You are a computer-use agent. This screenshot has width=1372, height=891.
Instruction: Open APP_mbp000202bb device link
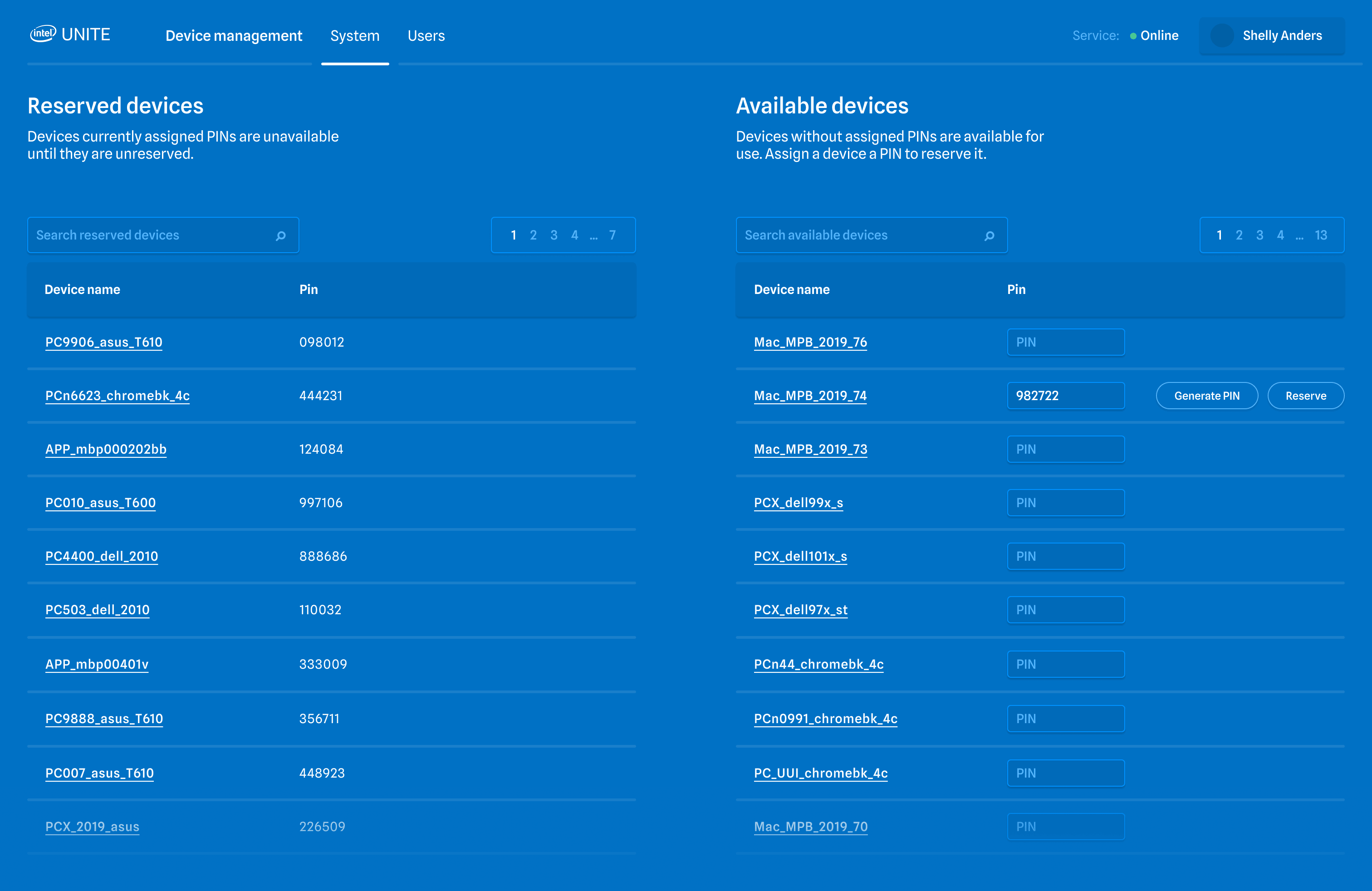[x=106, y=450]
